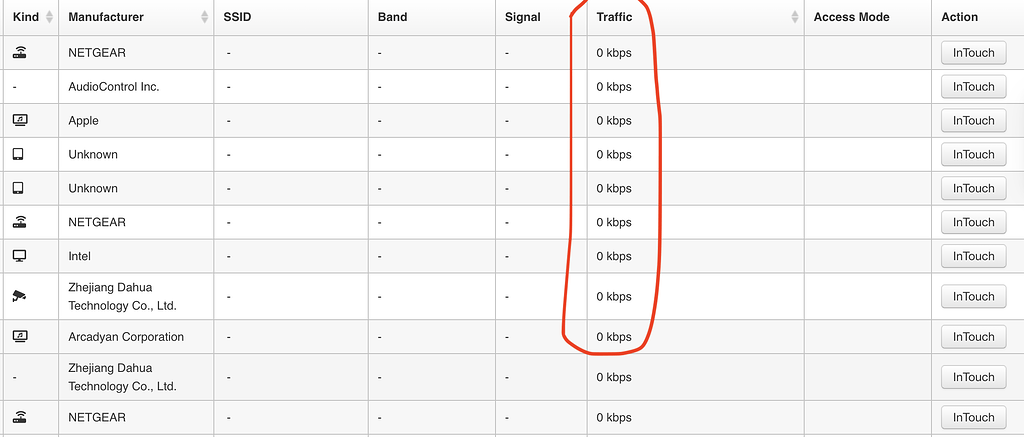Click InTouch in the Arcadyan Corporation row

[973, 337]
